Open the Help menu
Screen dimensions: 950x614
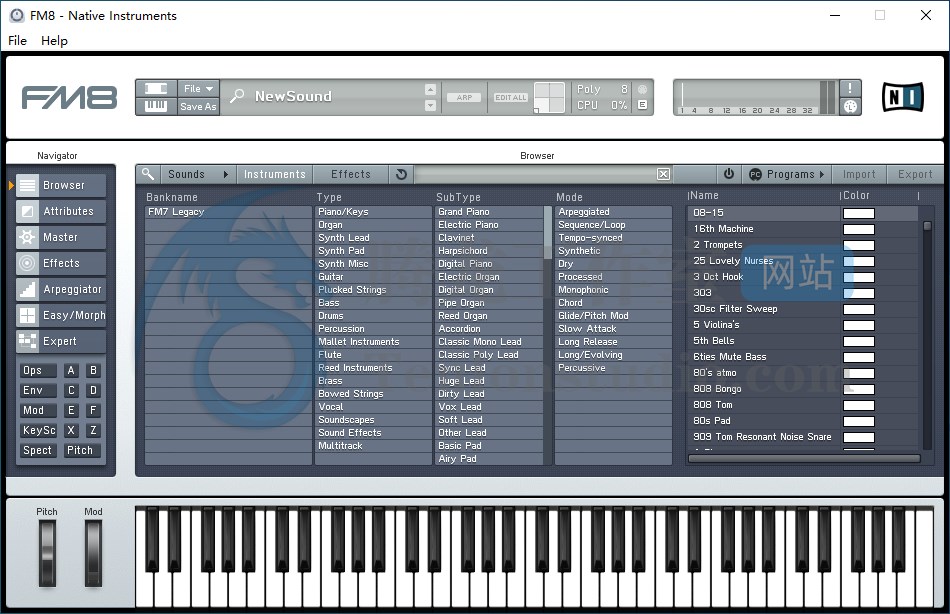pyautogui.click(x=55, y=41)
